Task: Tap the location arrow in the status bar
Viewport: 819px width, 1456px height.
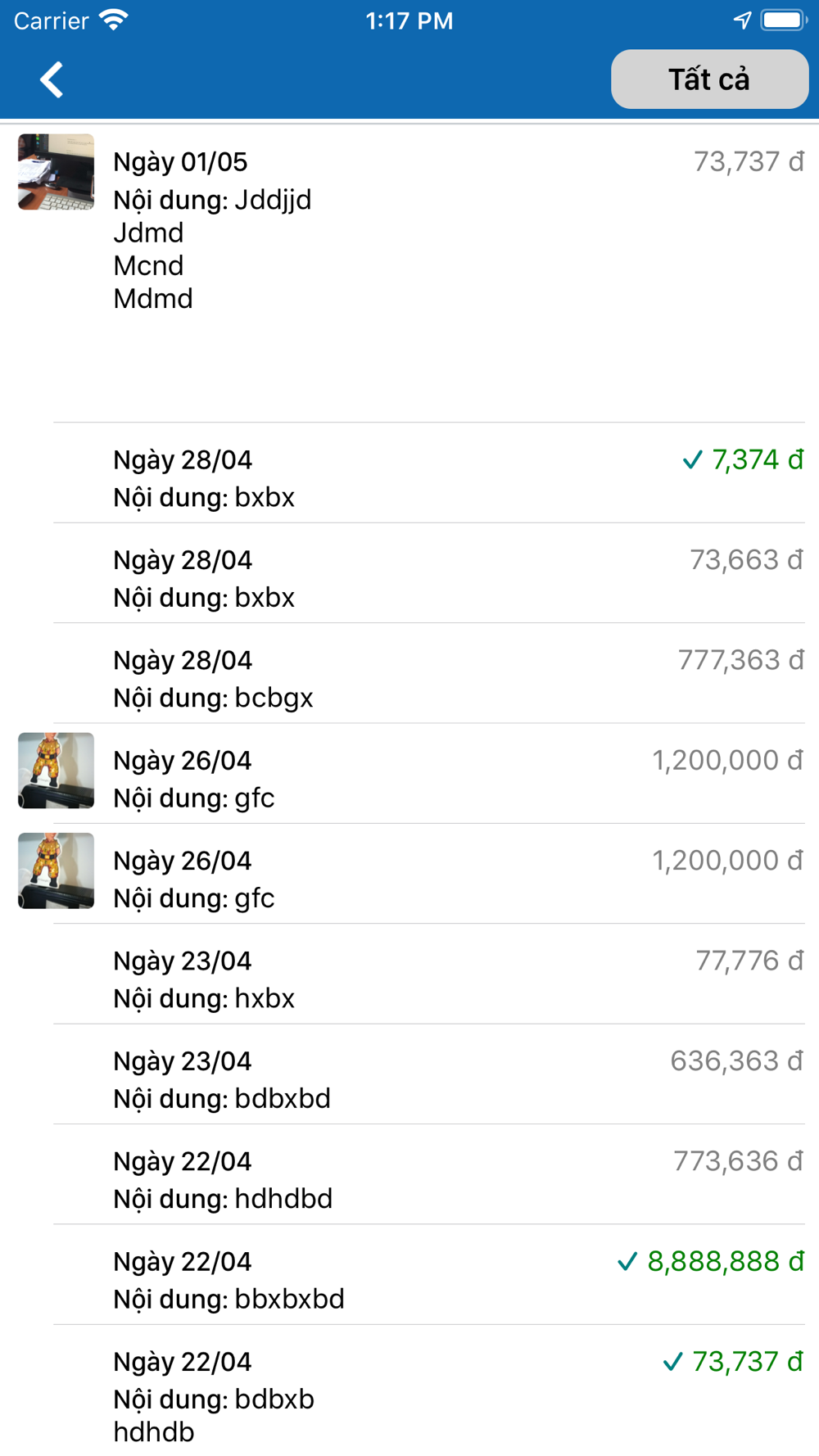Action: click(x=742, y=20)
